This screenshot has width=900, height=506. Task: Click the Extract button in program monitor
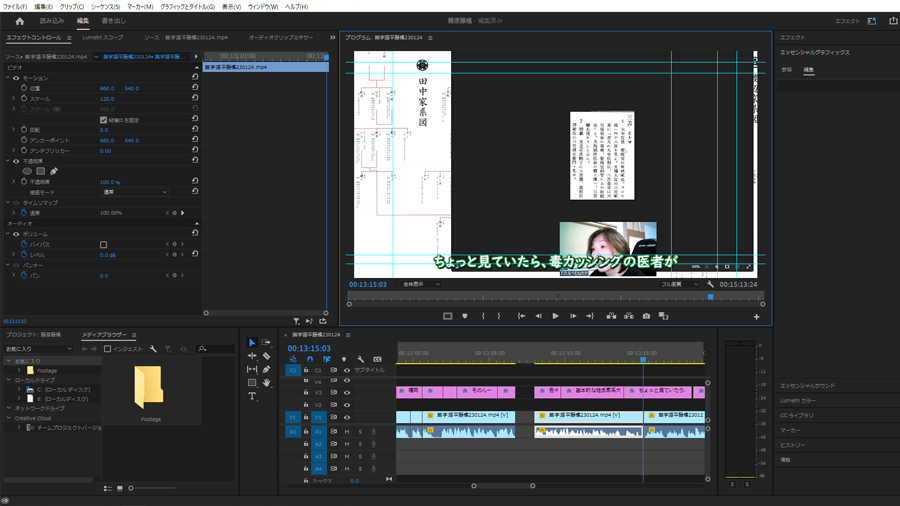[629, 316]
